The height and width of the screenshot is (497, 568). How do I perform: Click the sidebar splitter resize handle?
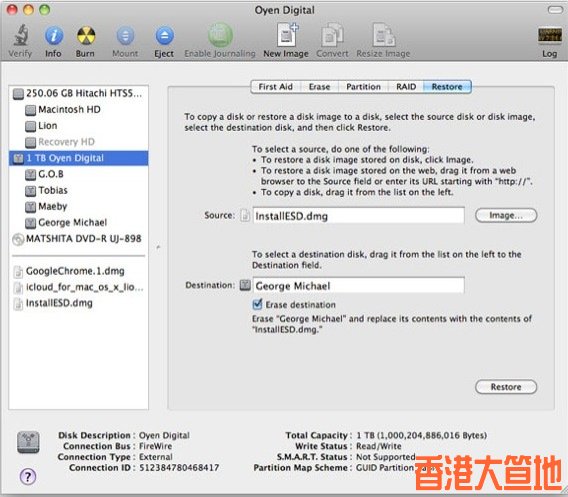coord(158,248)
